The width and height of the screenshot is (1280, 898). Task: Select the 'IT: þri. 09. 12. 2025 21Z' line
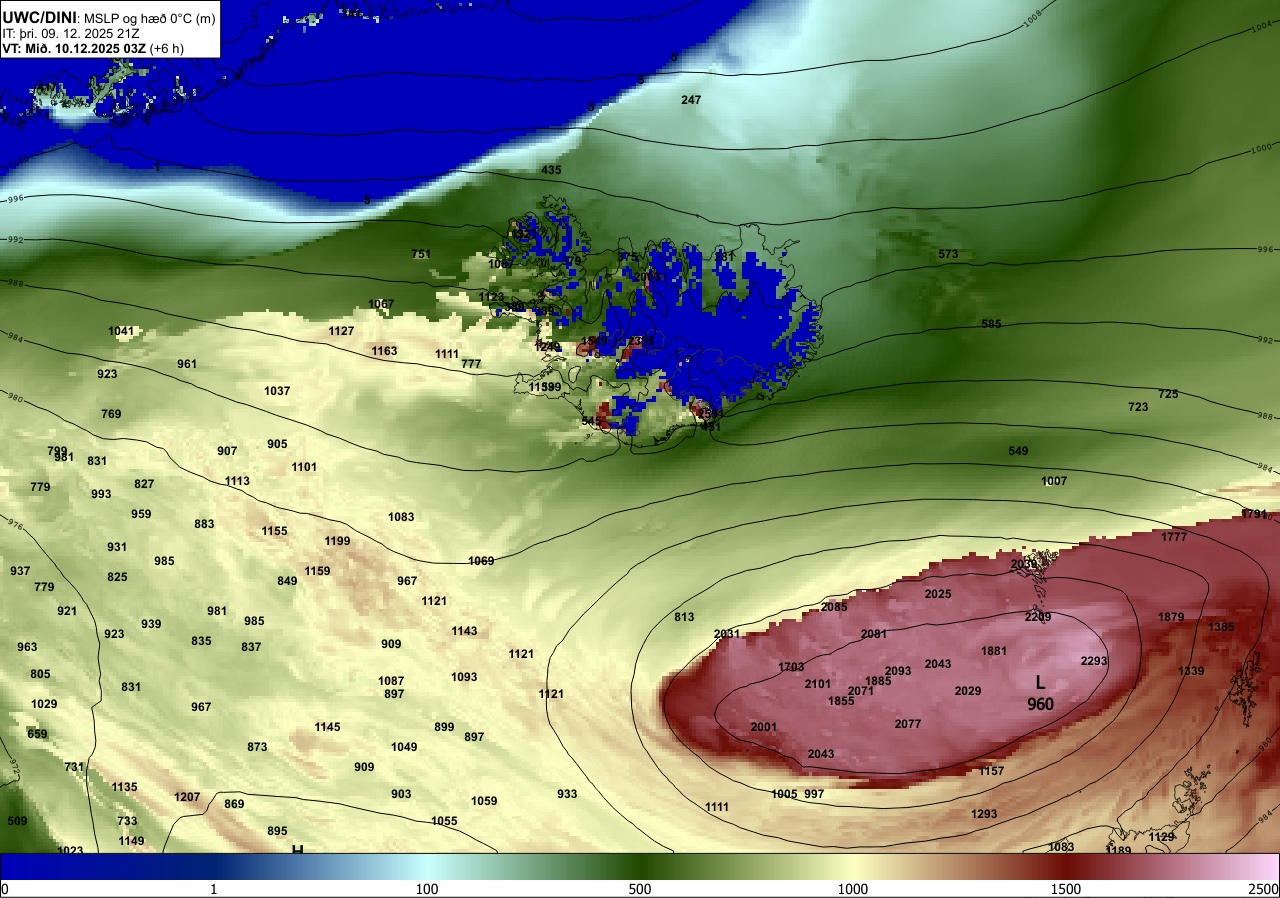(72, 33)
